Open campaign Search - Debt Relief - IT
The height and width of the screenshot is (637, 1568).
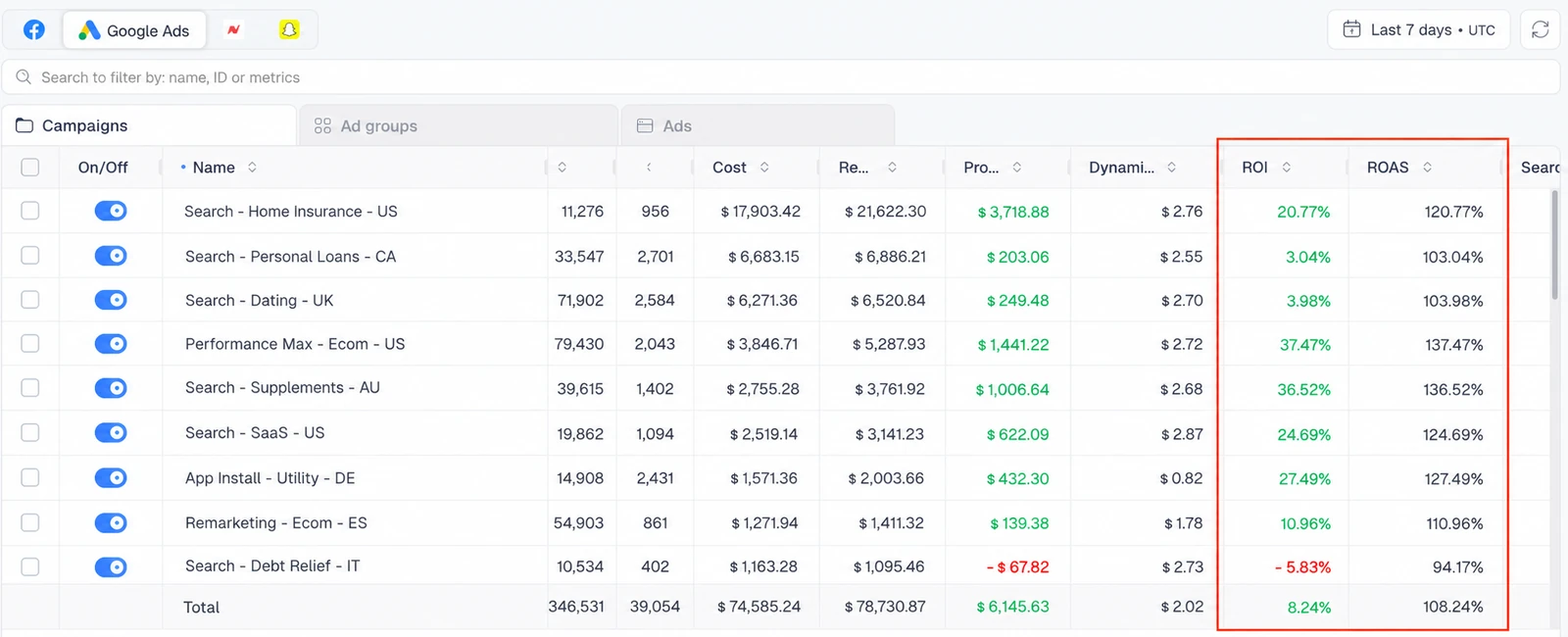(272, 566)
